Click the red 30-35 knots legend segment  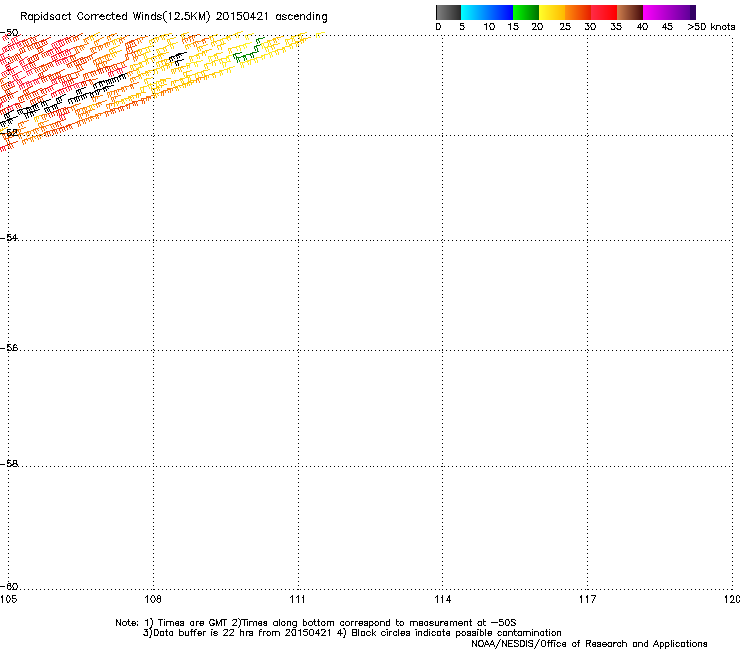pos(604,12)
